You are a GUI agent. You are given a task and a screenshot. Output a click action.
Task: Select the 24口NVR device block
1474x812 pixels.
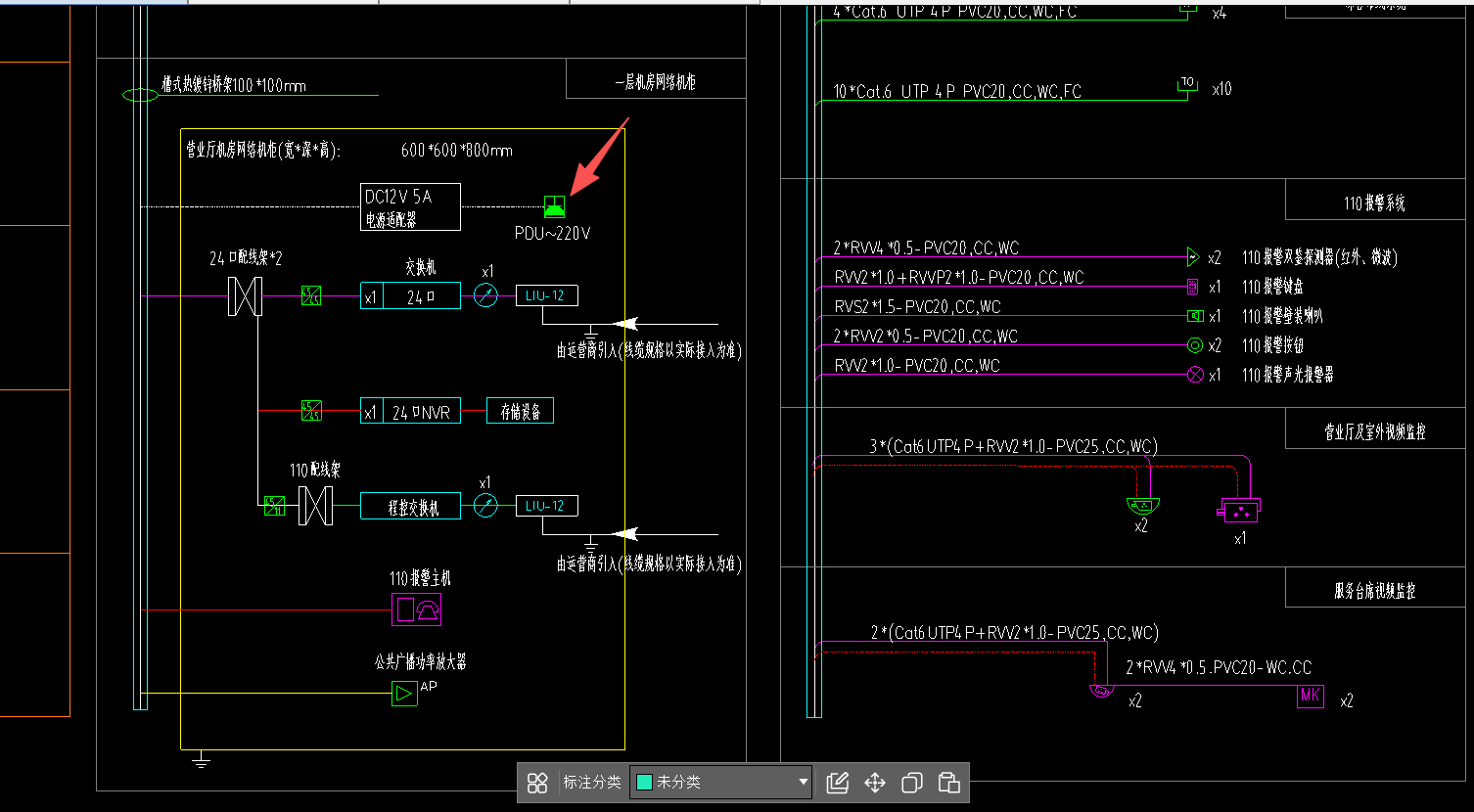[410, 412]
